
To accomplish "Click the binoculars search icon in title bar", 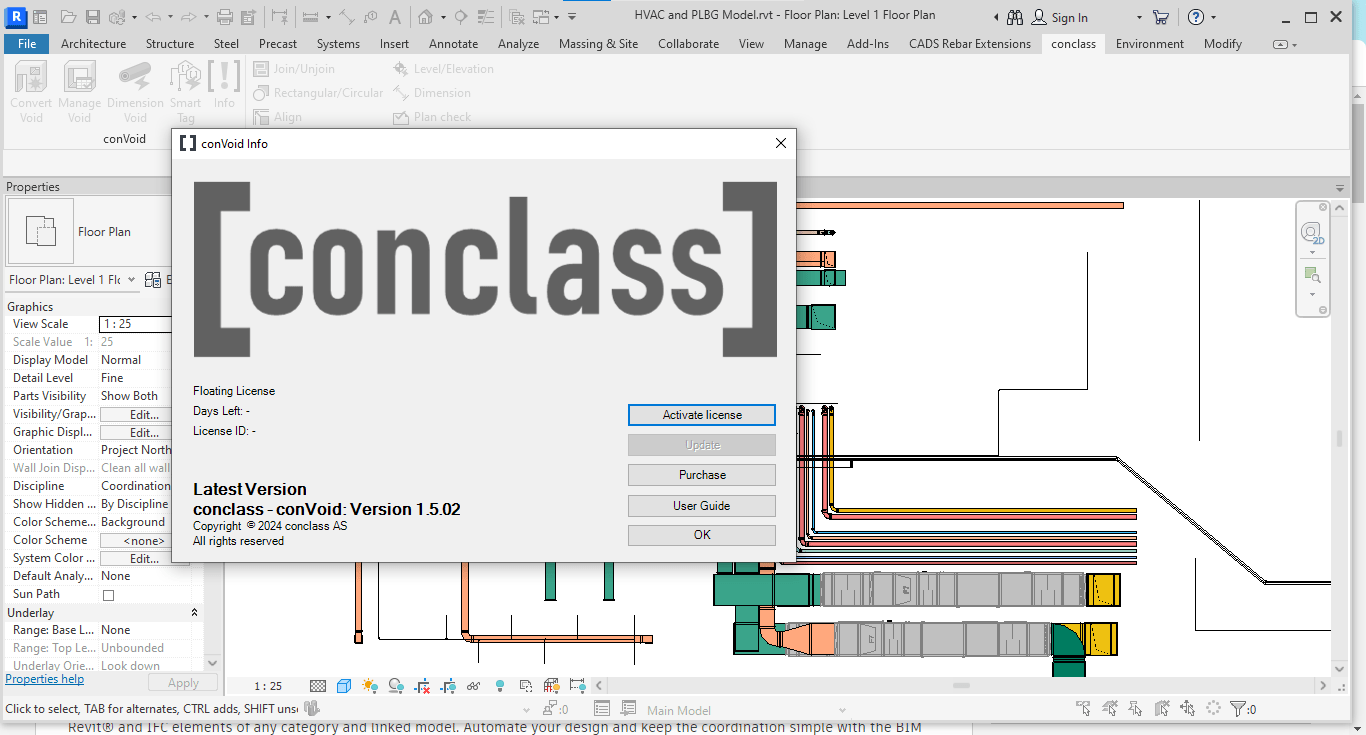I will (x=1015, y=17).
